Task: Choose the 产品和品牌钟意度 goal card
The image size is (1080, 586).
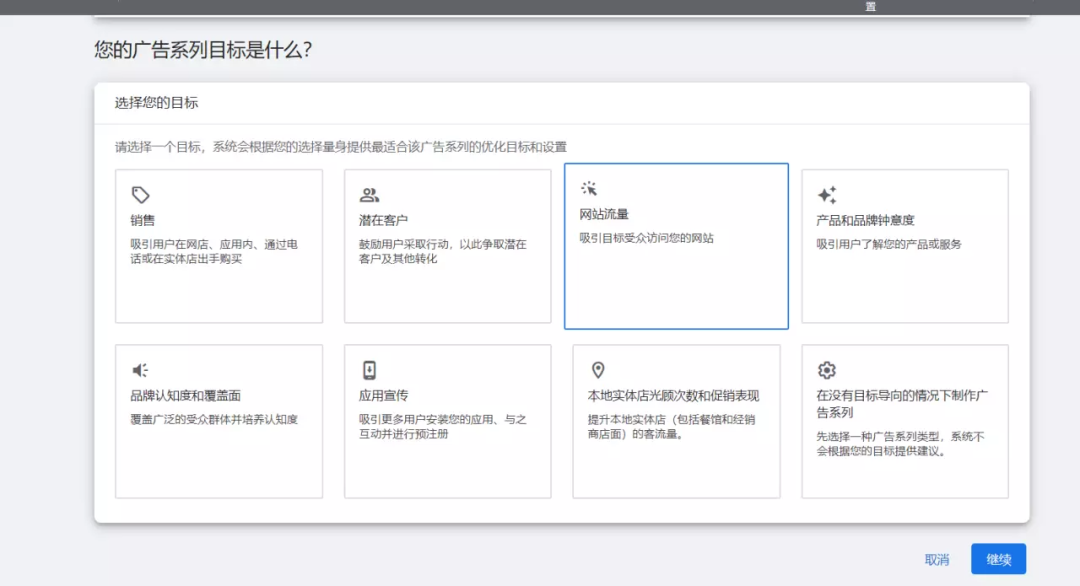Action: click(x=904, y=245)
